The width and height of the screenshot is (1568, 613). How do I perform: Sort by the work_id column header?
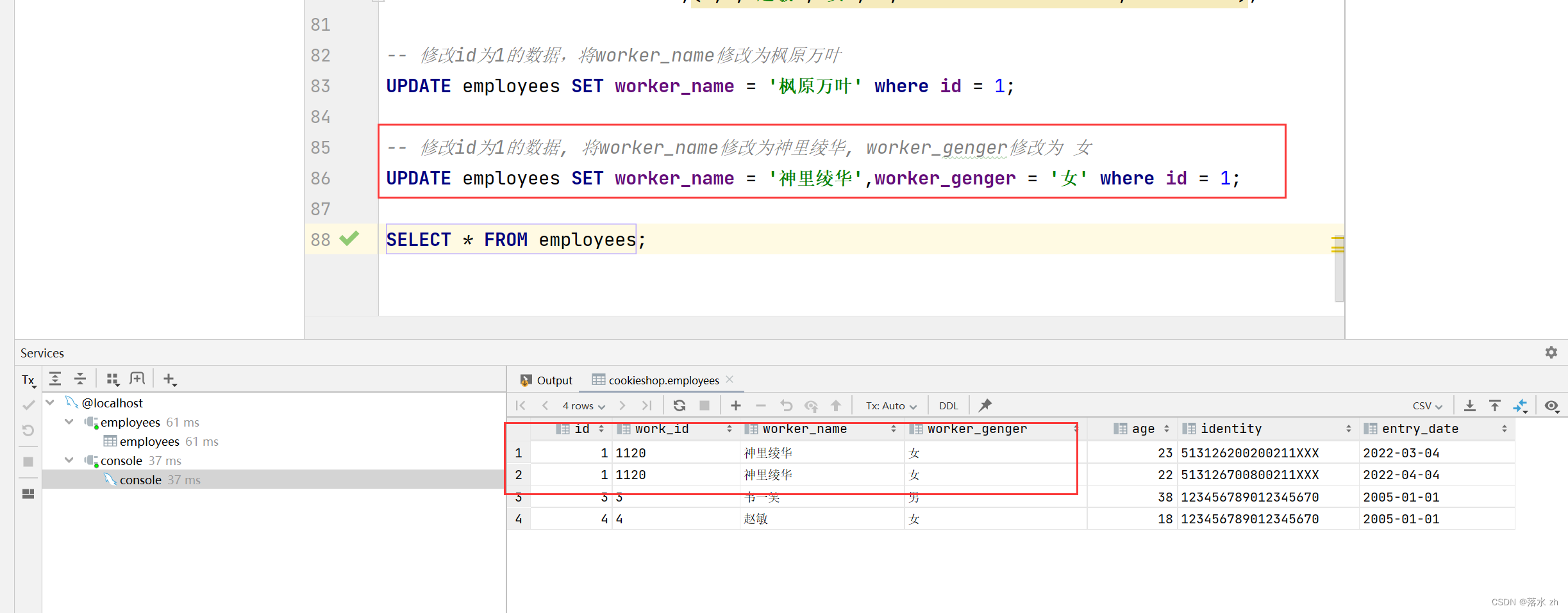coord(674,429)
